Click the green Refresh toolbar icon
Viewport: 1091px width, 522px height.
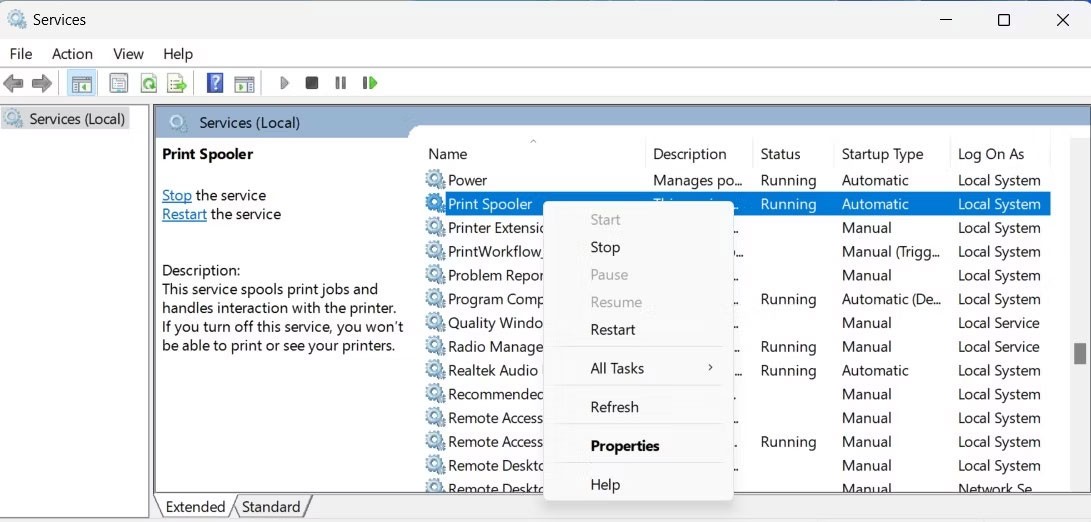click(148, 83)
